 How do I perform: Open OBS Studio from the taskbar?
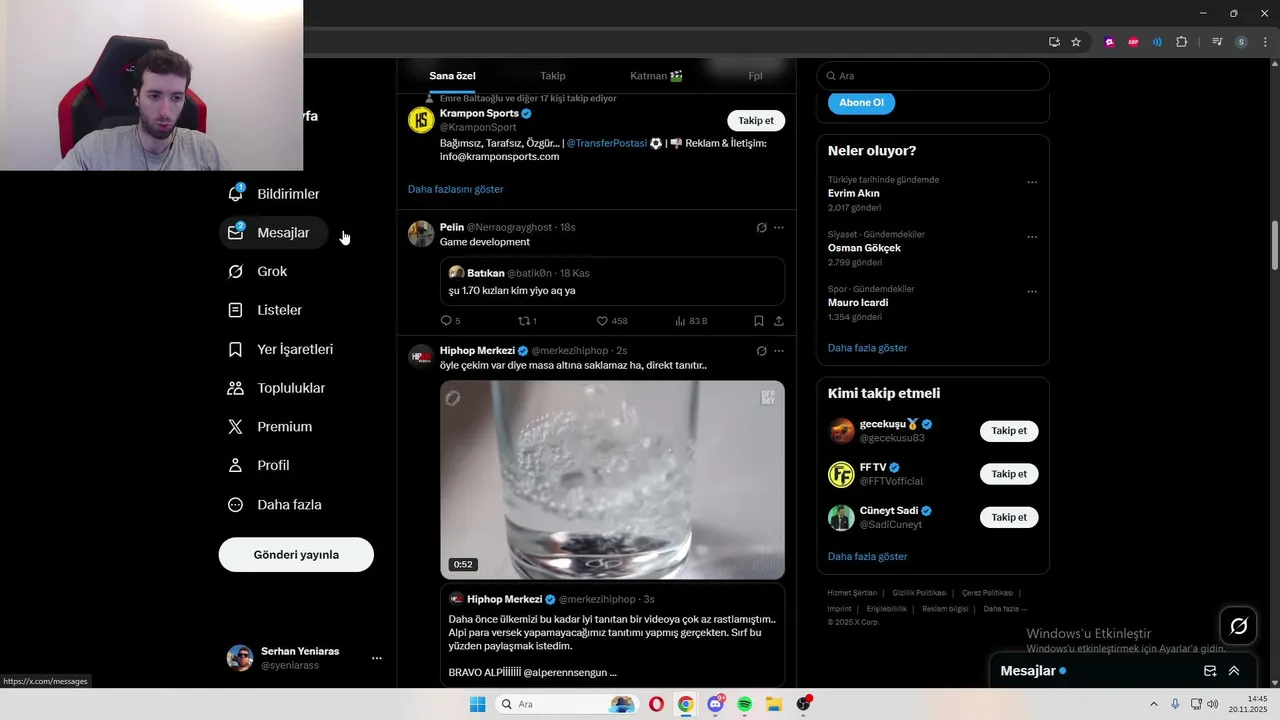click(x=804, y=704)
